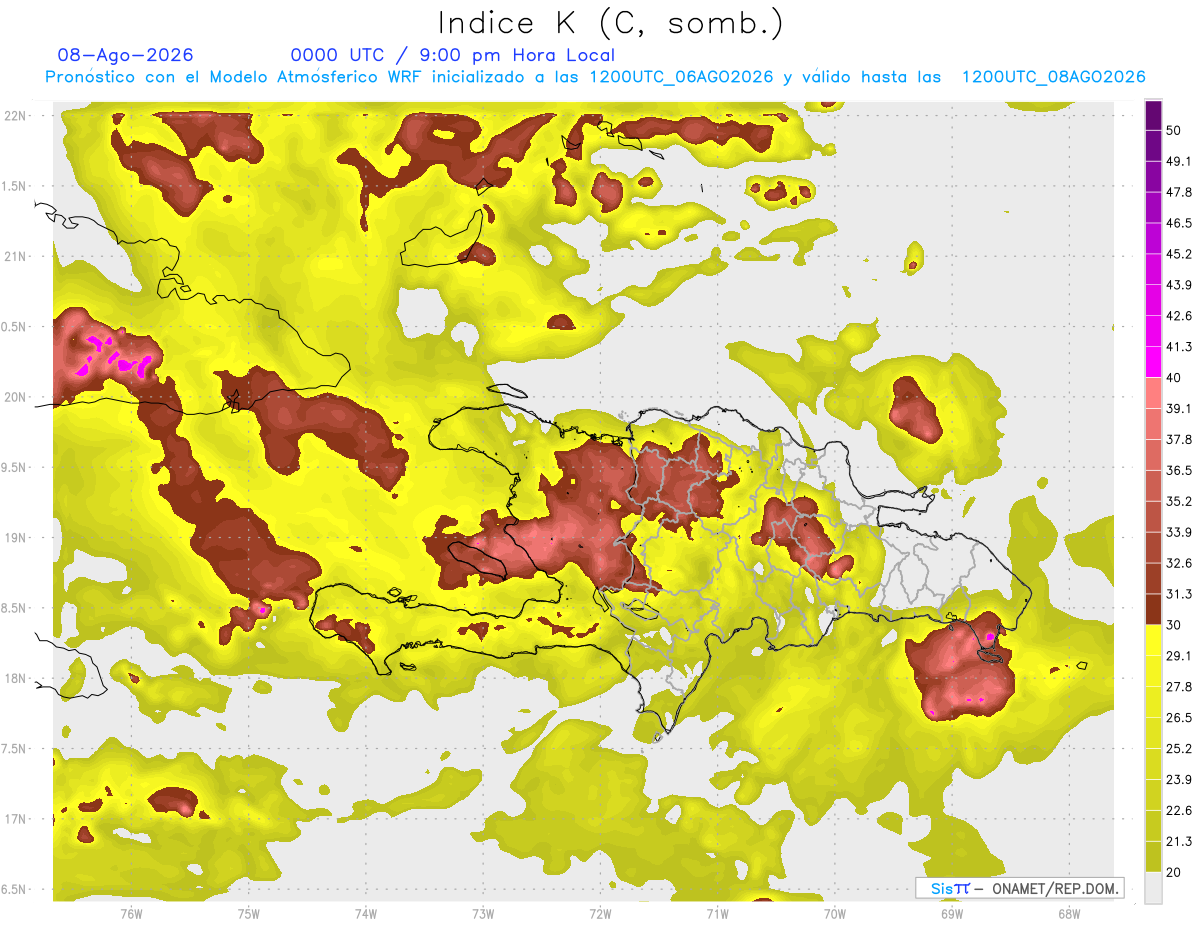Click the longitude label '76W'
The height and width of the screenshot is (927, 1200).
[x=132, y=914]
